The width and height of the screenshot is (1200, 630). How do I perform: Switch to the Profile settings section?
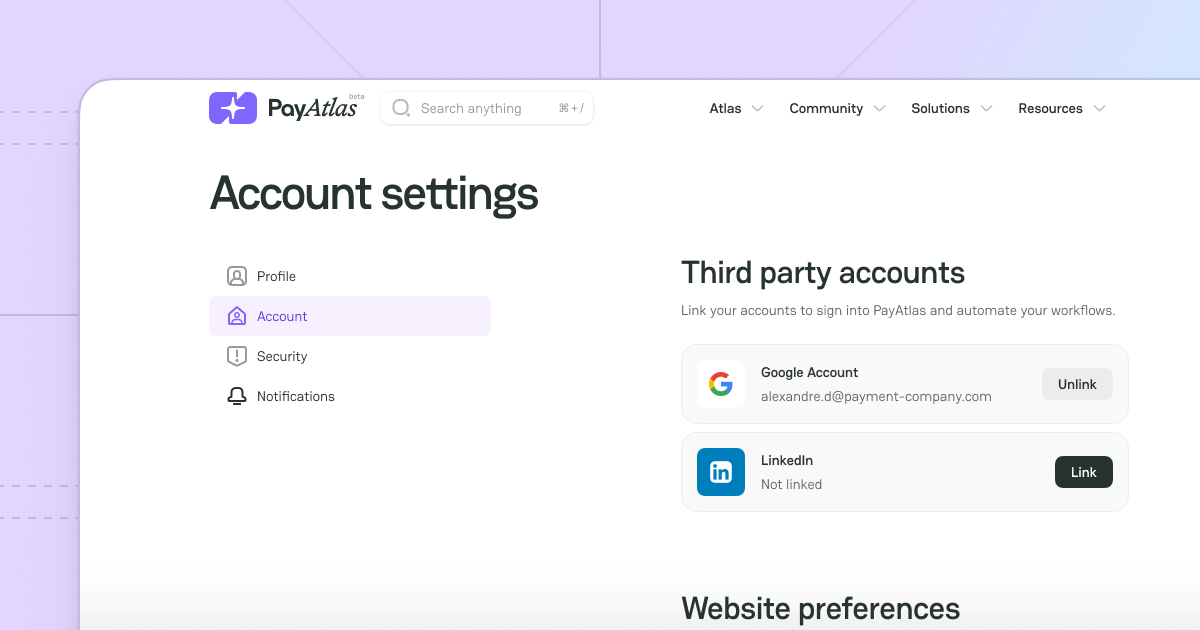tap(276, 276)
